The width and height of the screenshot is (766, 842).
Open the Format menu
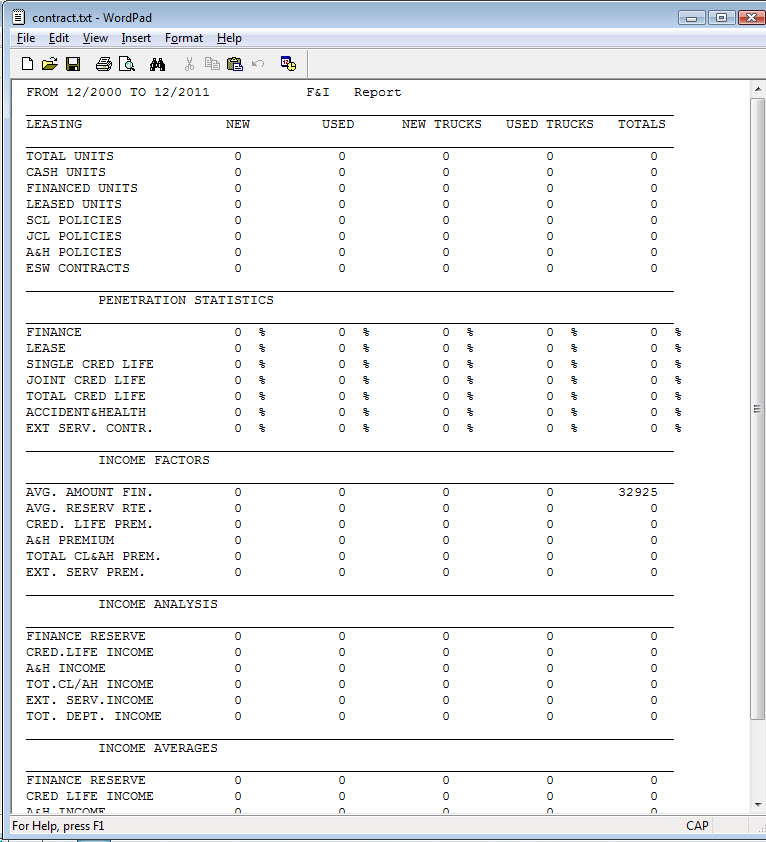[x=184, y=38]
